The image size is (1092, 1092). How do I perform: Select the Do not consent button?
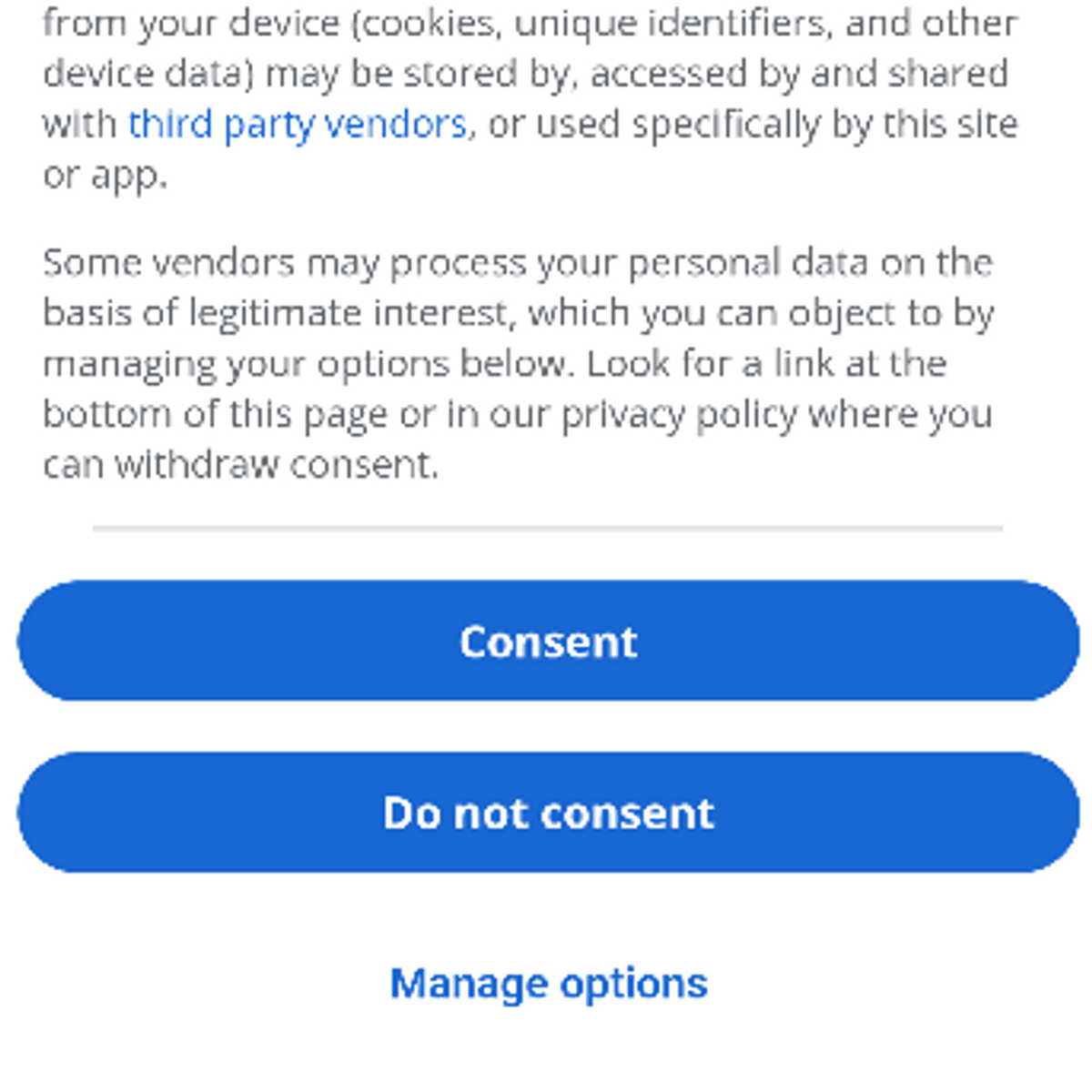point(548,812)
